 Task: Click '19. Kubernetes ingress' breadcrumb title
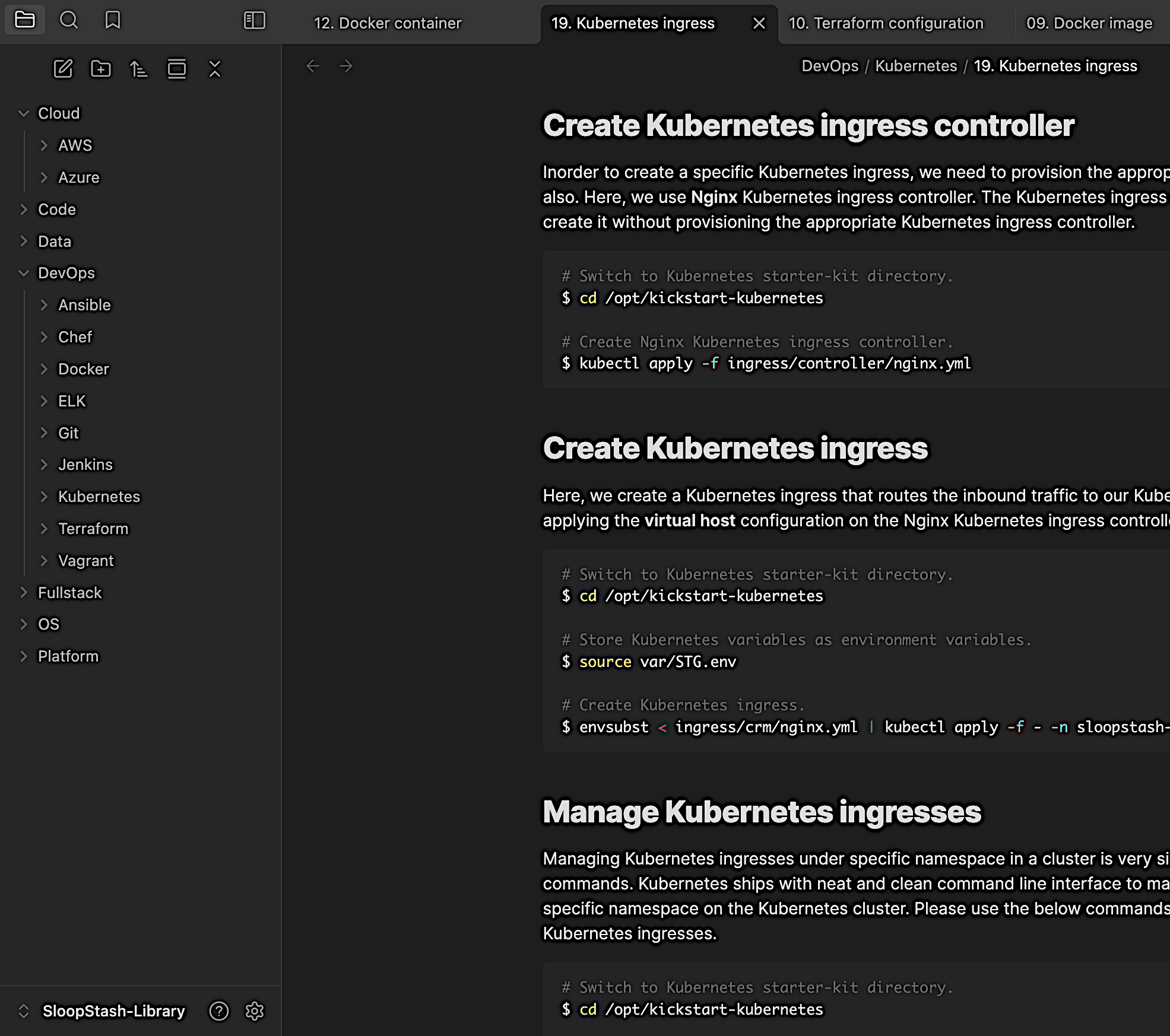click(x=1055, y=66)
